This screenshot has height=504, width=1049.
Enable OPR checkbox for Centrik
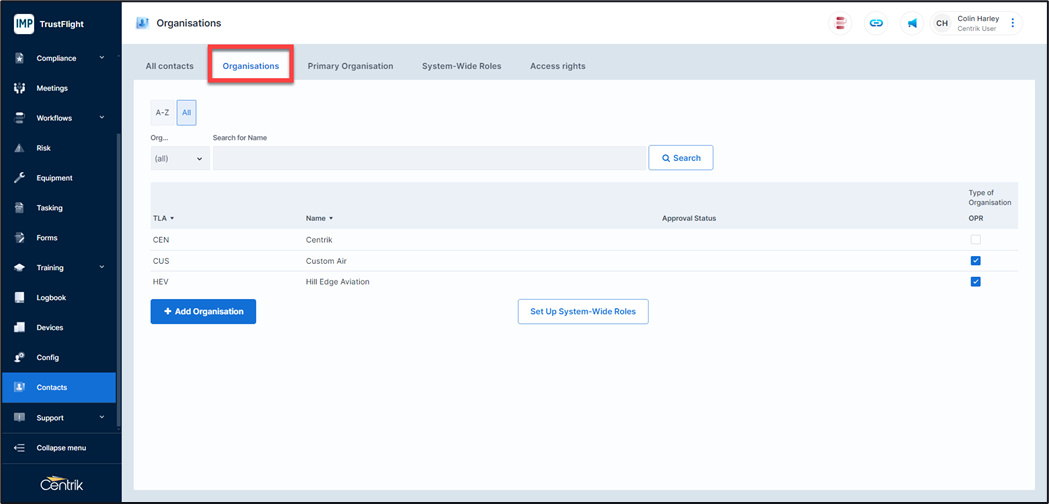pyautogui.click(x=975, y=240)
